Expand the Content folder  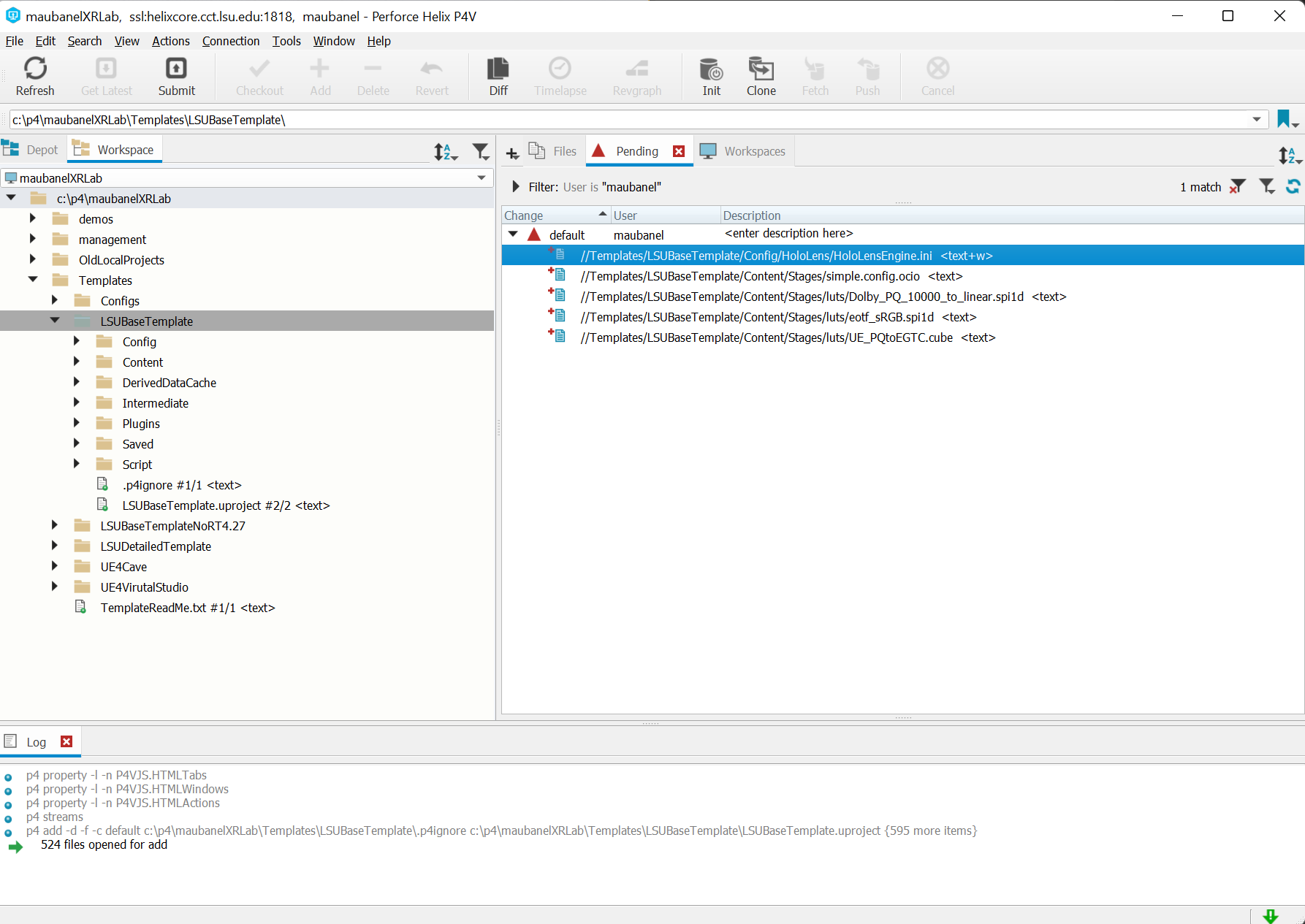tap(76, 362)
